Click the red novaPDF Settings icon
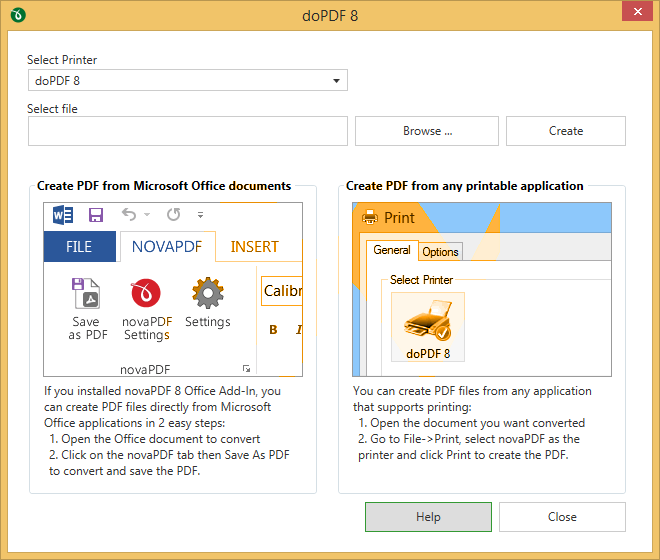660x560 pixels. (146, 293)
